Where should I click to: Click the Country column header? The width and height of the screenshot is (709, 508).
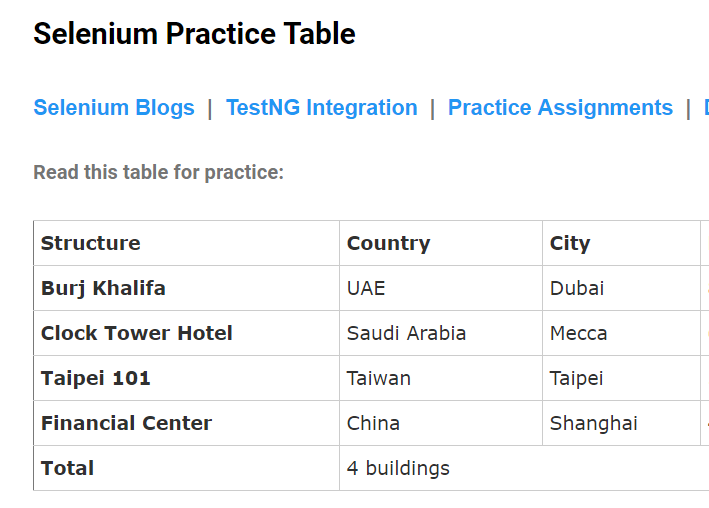click(441, 243)
